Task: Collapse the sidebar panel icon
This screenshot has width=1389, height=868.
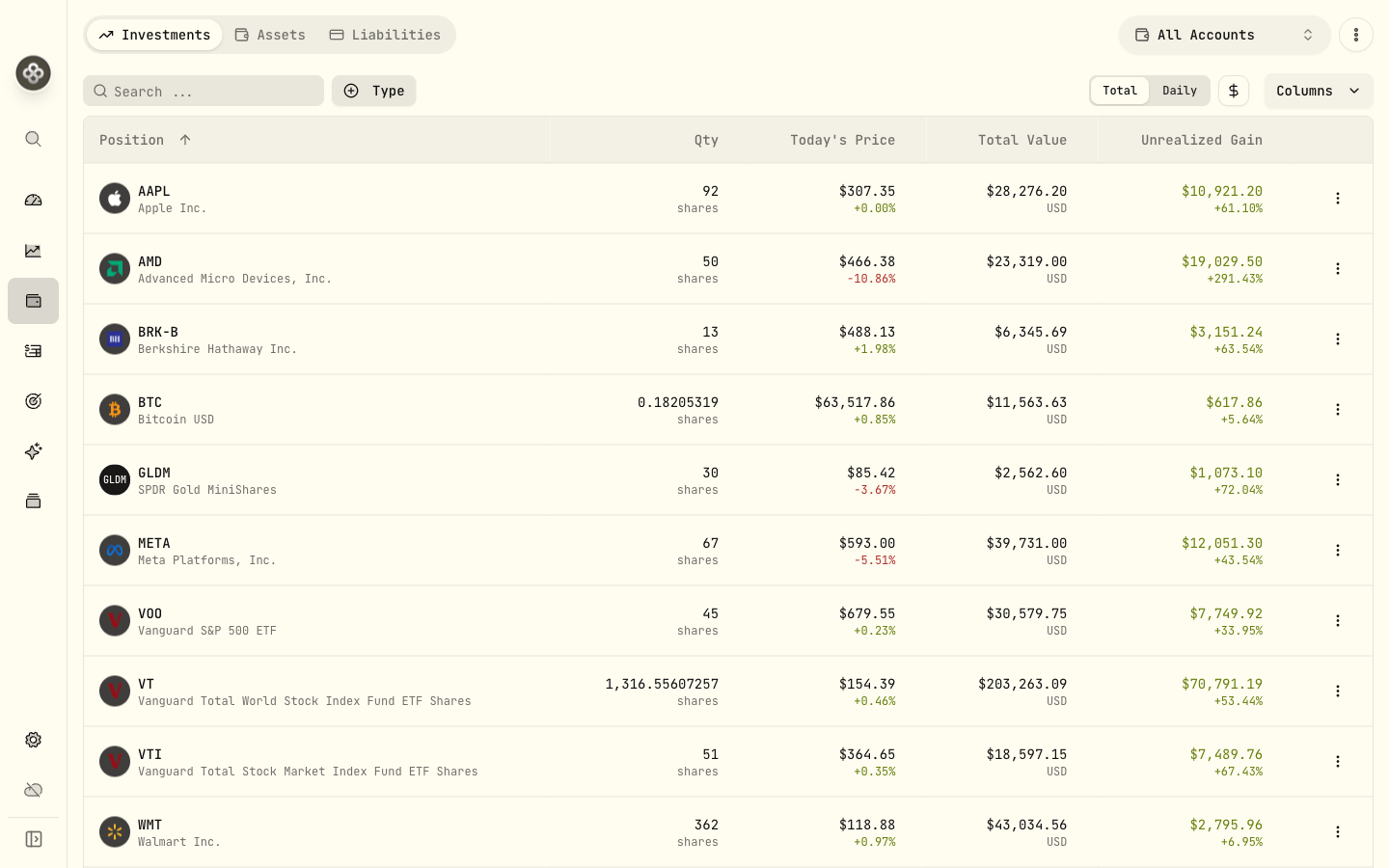Action: (33, 839)
